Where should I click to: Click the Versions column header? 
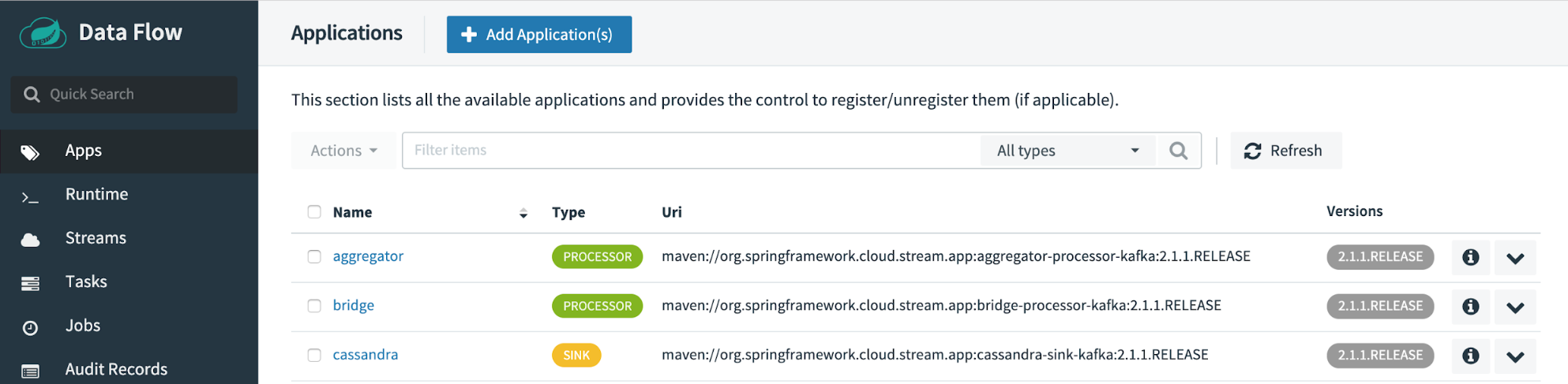[x=1355, y=211]
